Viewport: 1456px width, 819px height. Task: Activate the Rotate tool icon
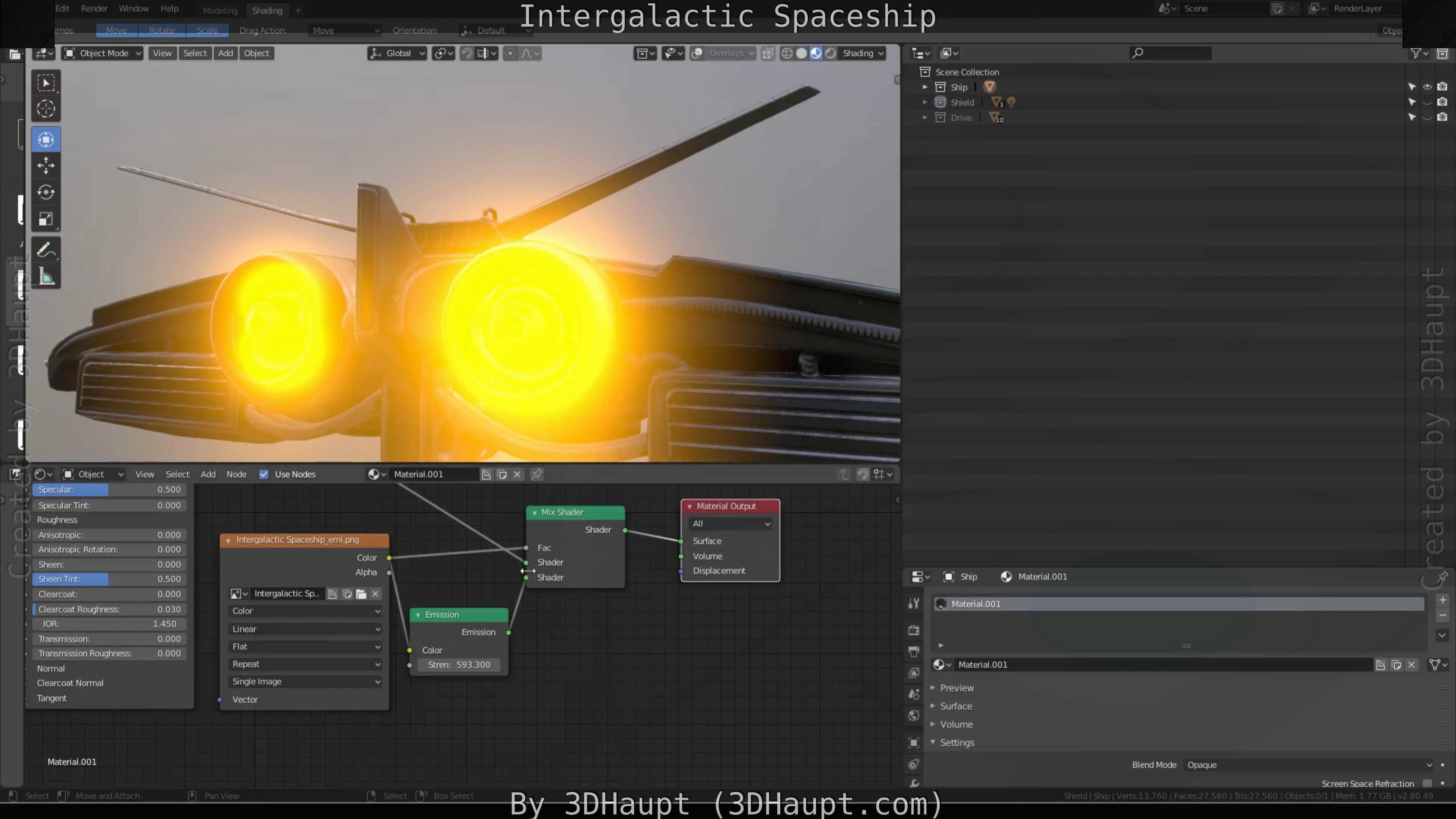(46, 192)
